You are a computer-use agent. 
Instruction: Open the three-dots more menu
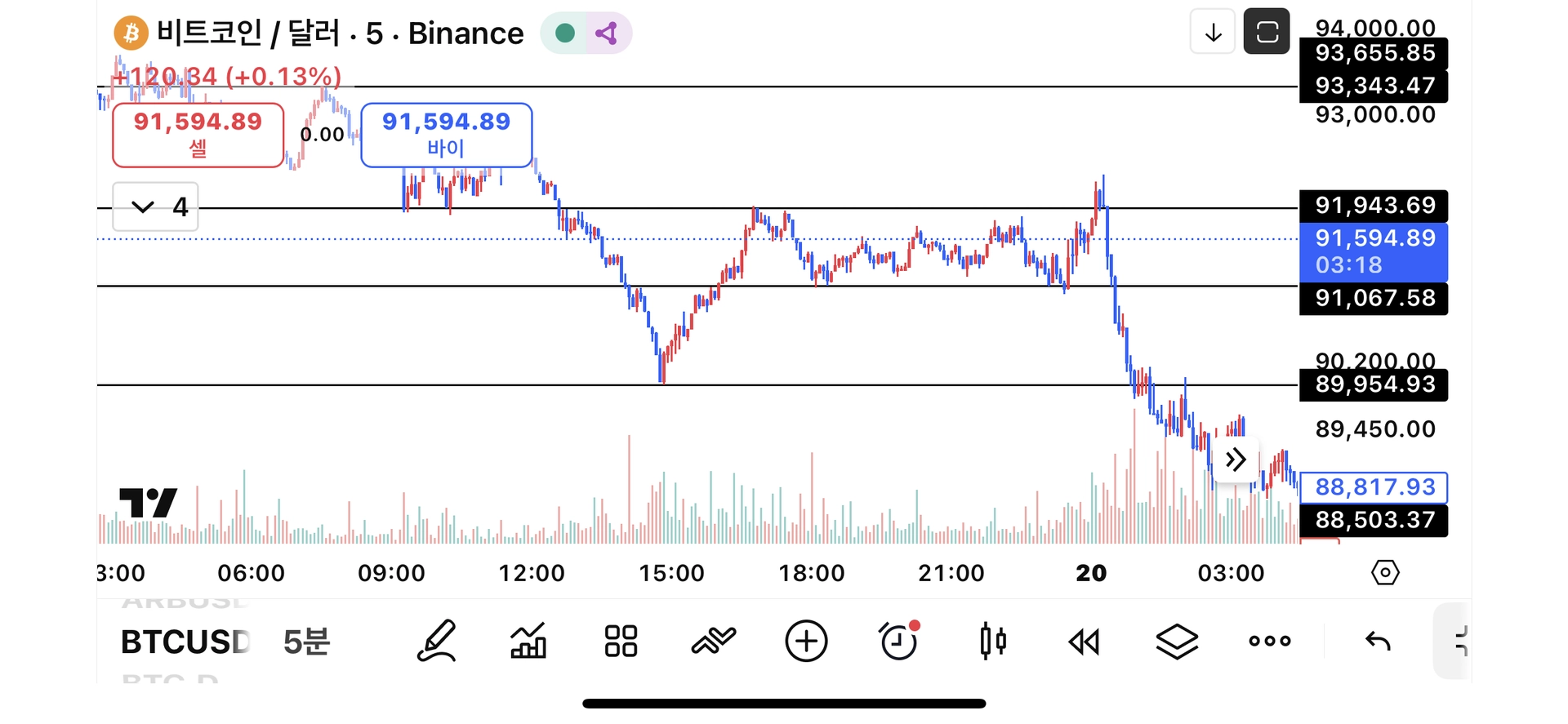click(x=1270, y=642)
